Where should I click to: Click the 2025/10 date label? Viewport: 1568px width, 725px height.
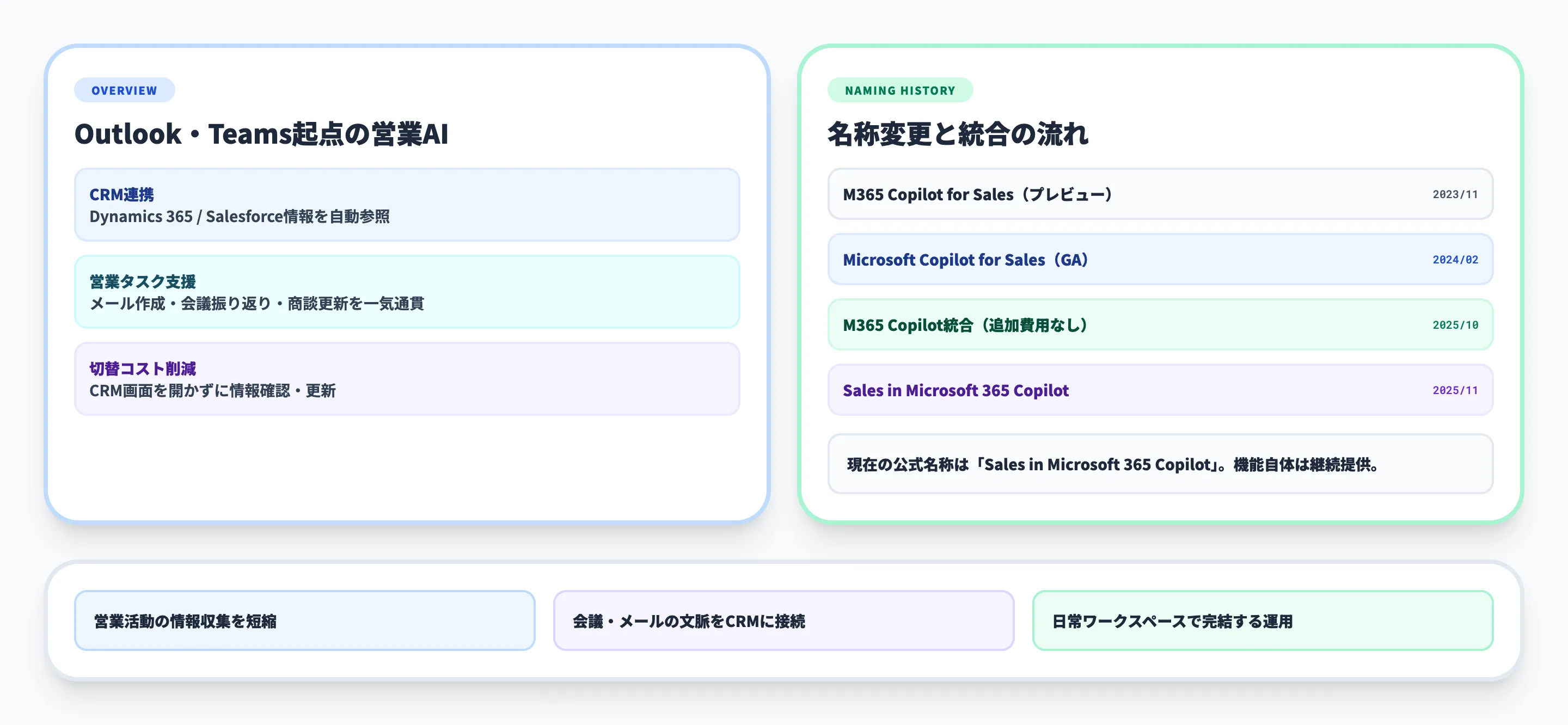click(1455, 324)
